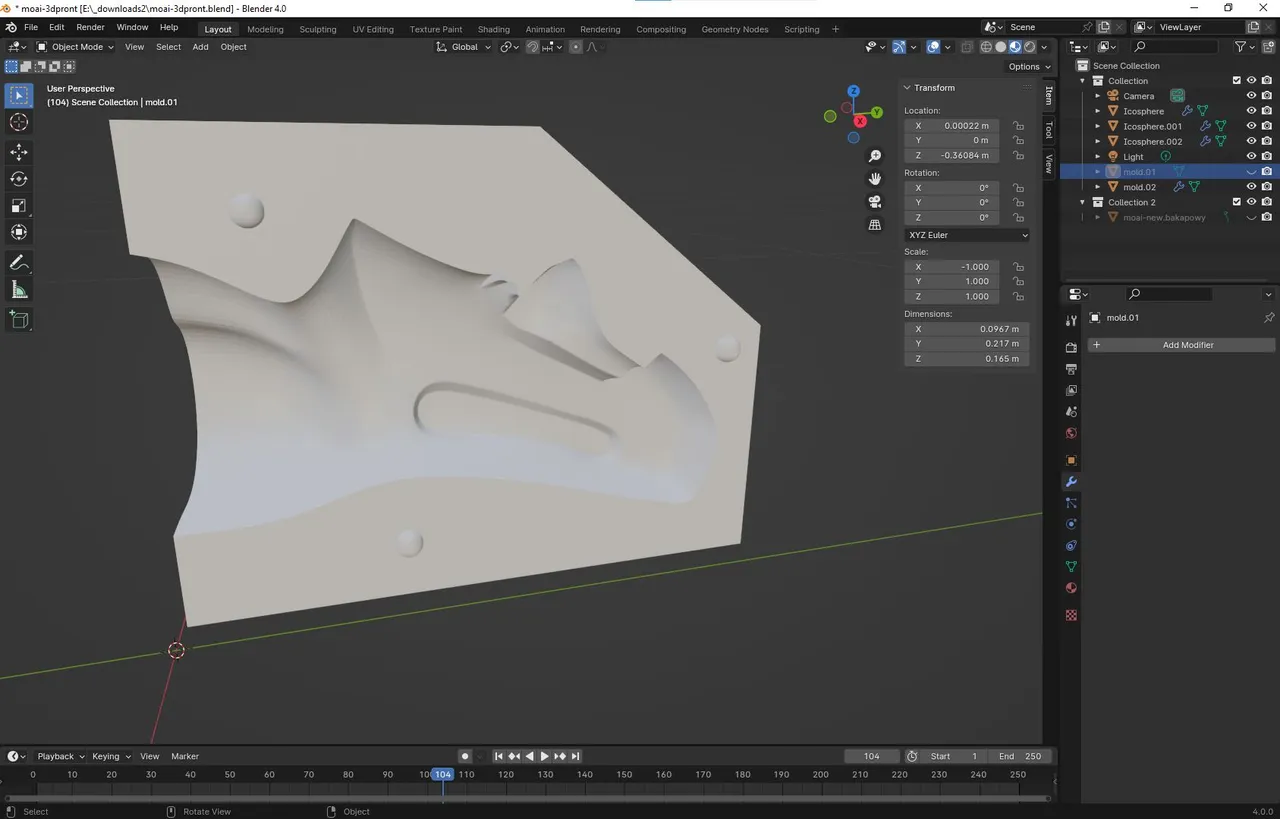Open the World properties tab
Viewport: 1280px width, 819px height.
[1071, 433]
